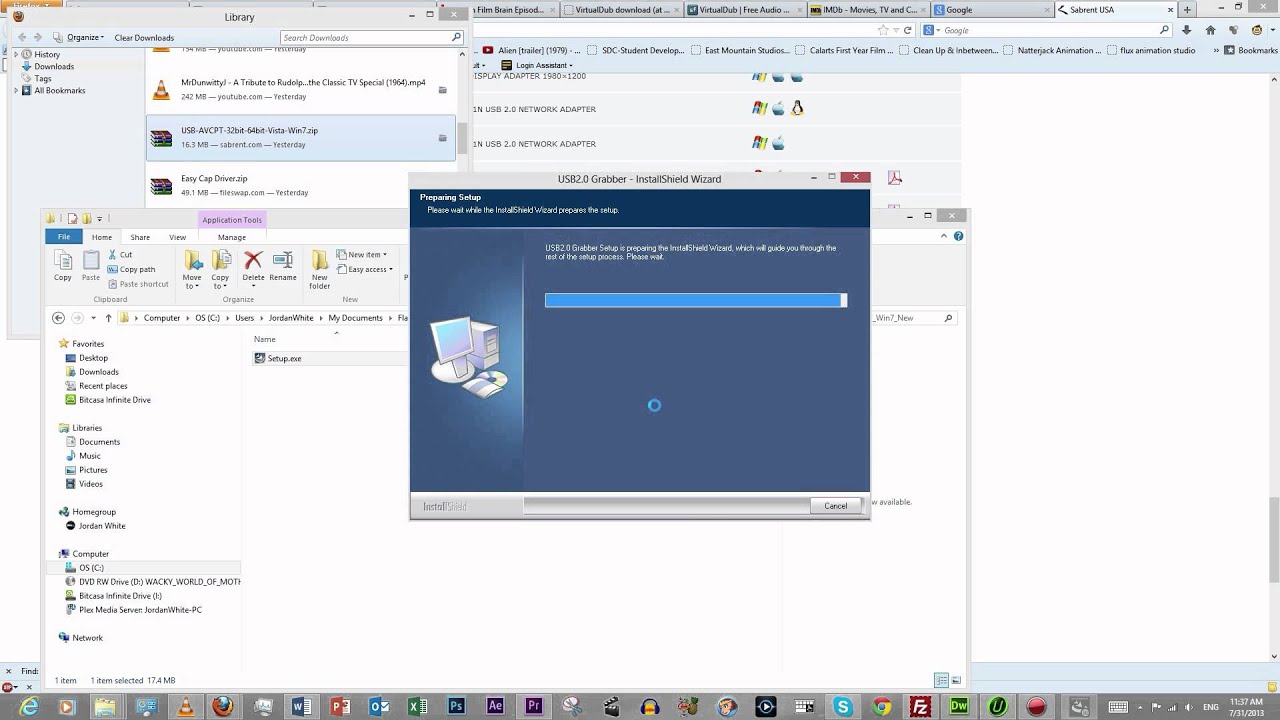Open the File tab in Explorer ribbon

63,237
